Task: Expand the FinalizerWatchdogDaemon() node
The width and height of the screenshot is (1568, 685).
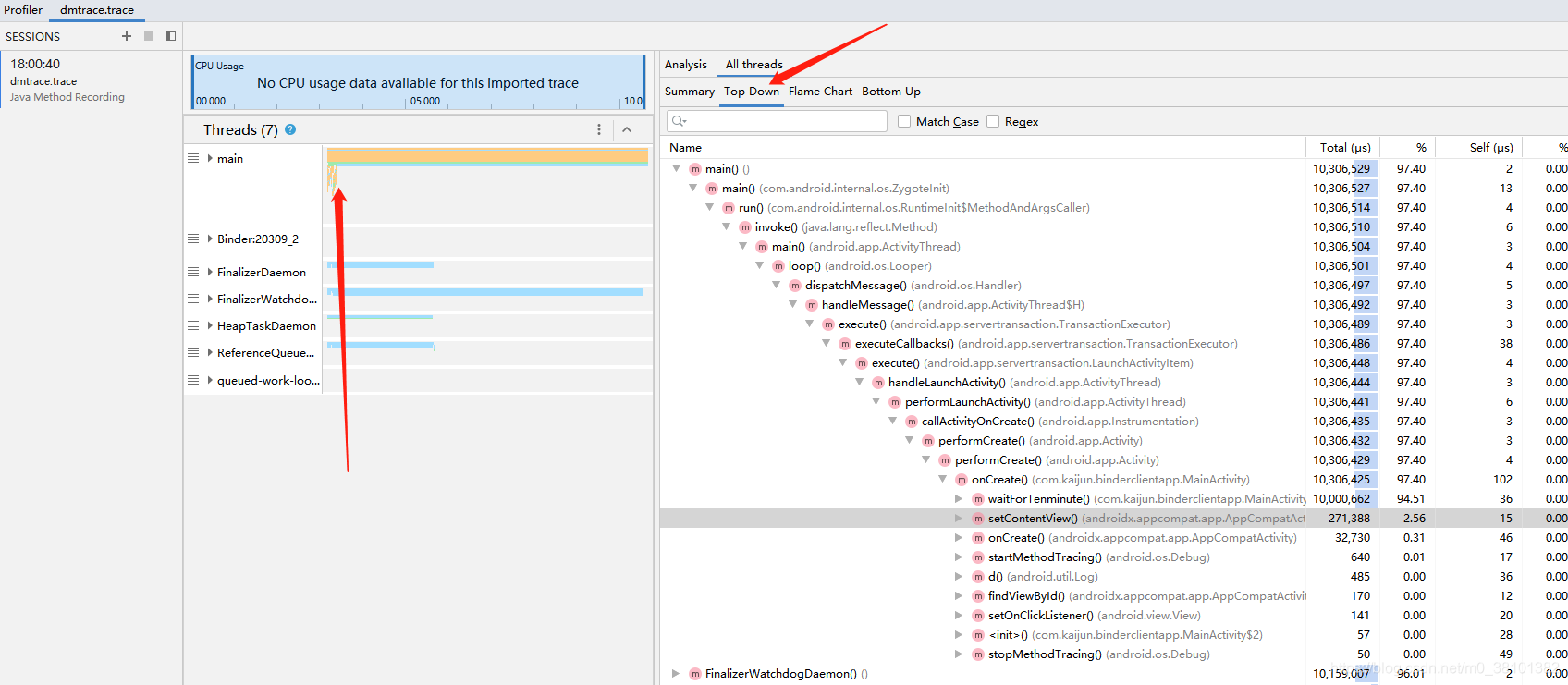Action: click(676, 673)
